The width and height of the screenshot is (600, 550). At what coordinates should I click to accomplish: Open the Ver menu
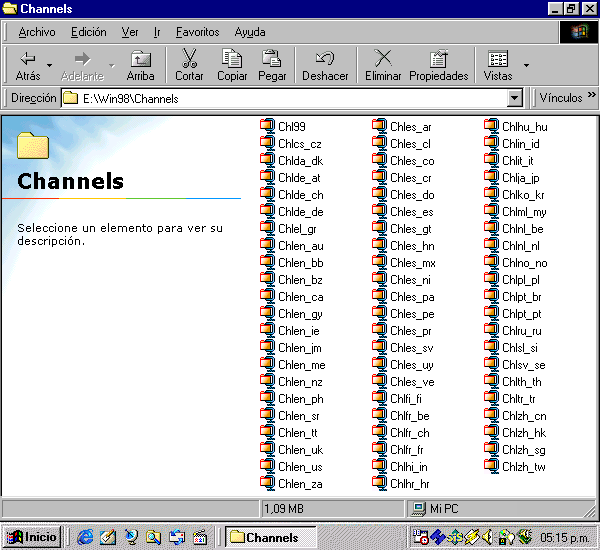[130, 32]
